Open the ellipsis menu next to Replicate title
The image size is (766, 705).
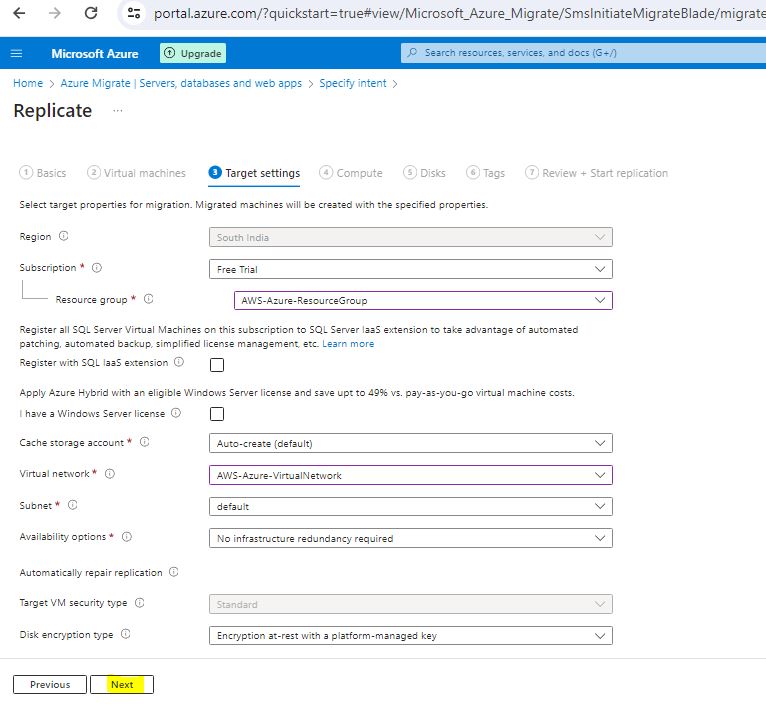[118, 111]
